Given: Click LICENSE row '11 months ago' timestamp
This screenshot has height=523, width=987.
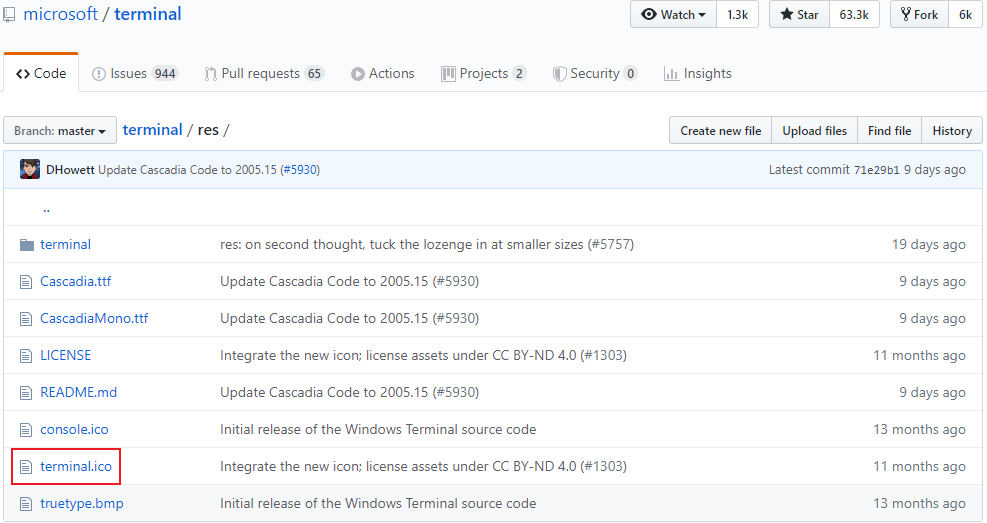Looking at the screenshot, I should (x=919, y=356).
